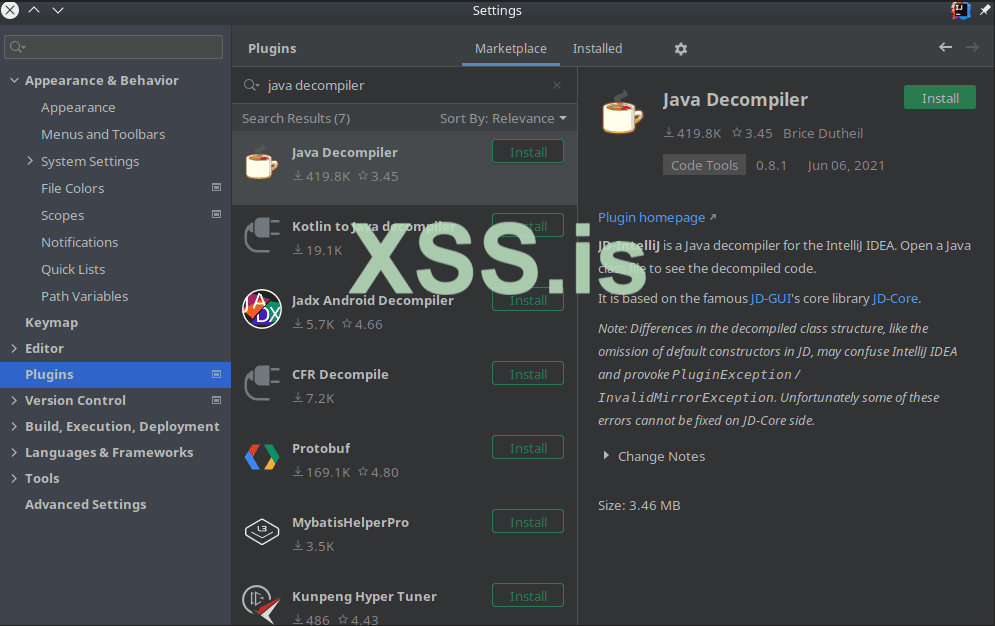Open Quick Lists settings

click(73, 270)
